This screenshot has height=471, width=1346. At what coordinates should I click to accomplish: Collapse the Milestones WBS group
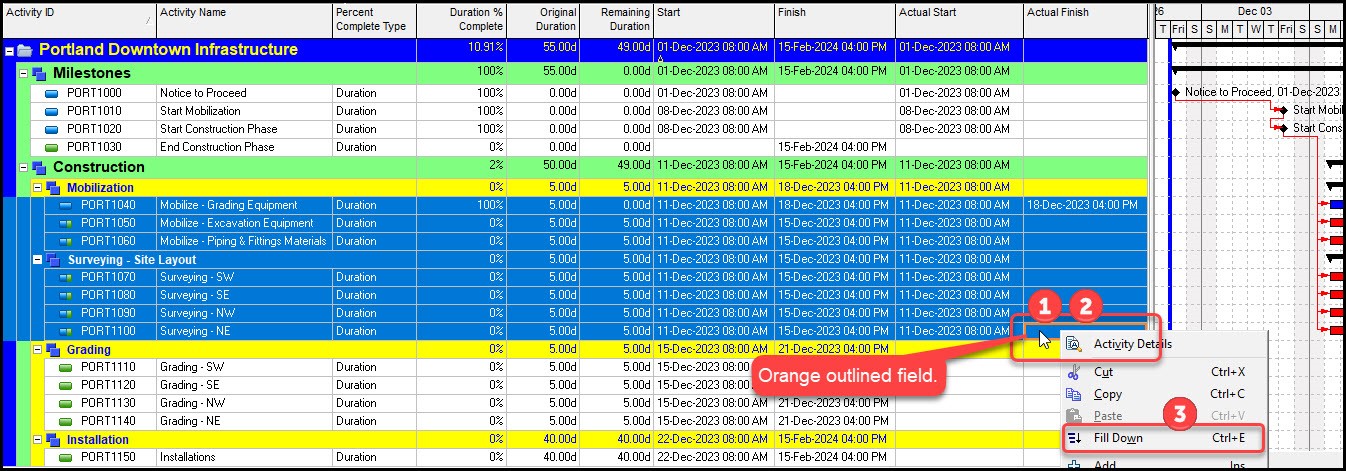(x=23, y=74)
